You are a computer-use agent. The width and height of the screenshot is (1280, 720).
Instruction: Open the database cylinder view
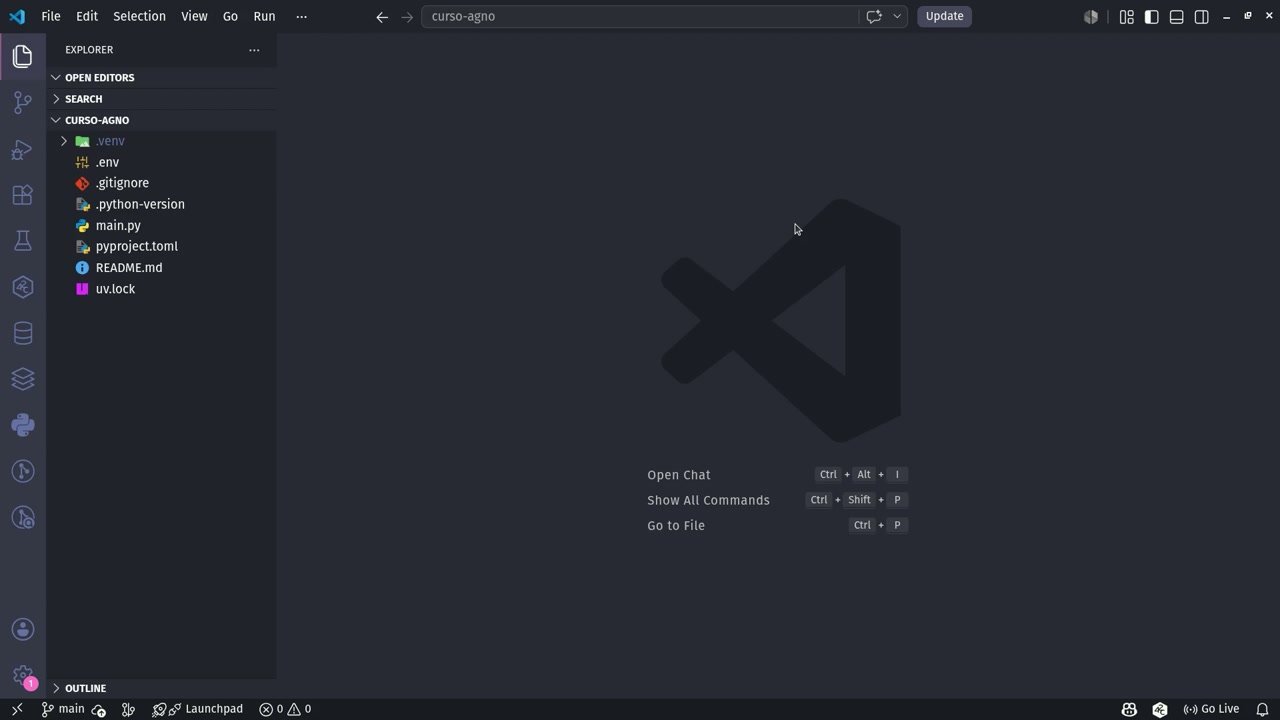pos(22,333)
